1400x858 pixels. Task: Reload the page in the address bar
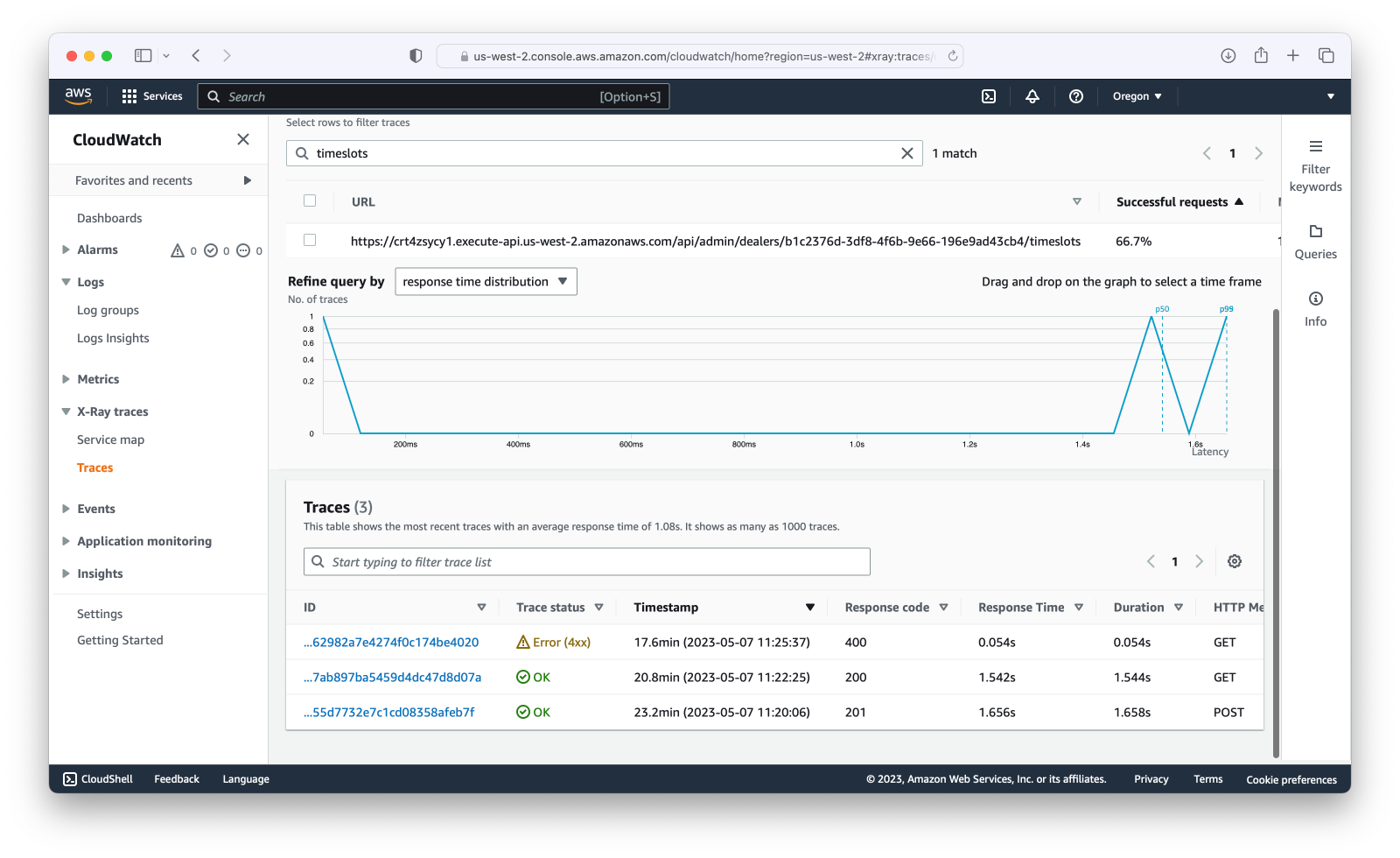pyautogui.click(x=953, y=56)
